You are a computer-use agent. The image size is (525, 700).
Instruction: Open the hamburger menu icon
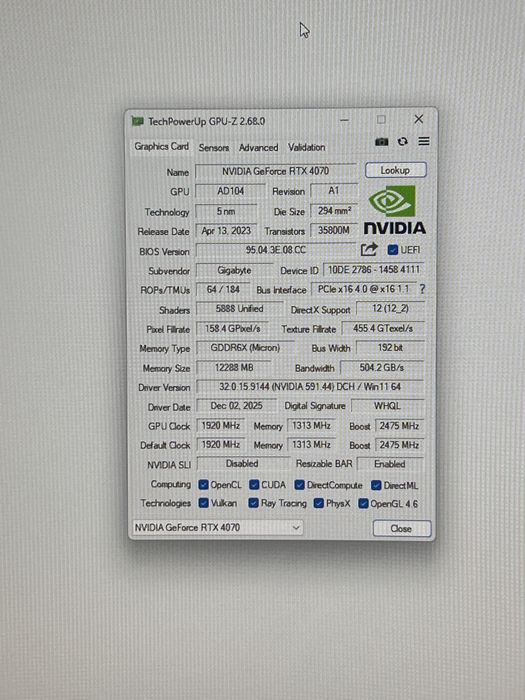click(x=424, y=142)
